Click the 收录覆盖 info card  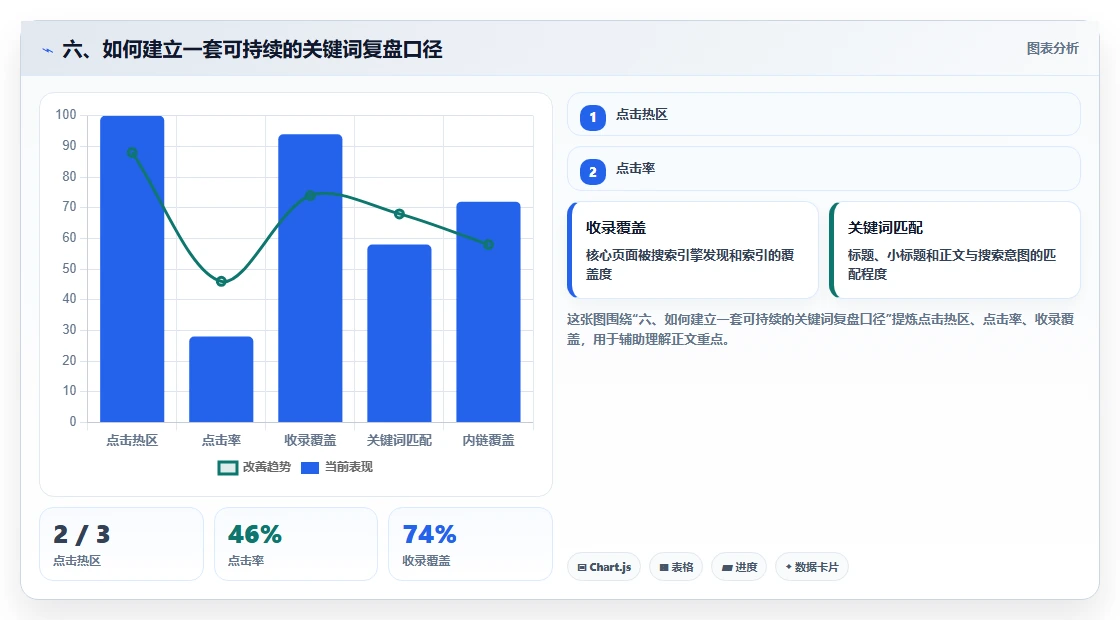693,250
